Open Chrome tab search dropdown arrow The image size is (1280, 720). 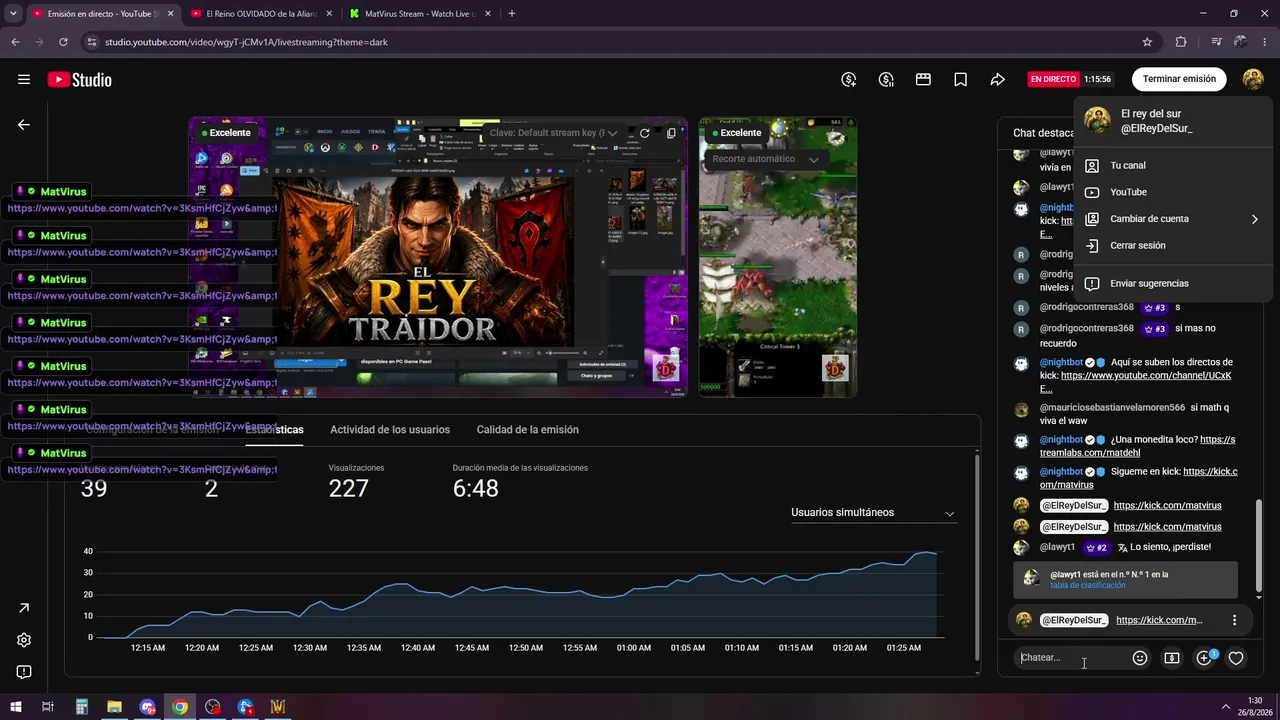coord(14,14)
